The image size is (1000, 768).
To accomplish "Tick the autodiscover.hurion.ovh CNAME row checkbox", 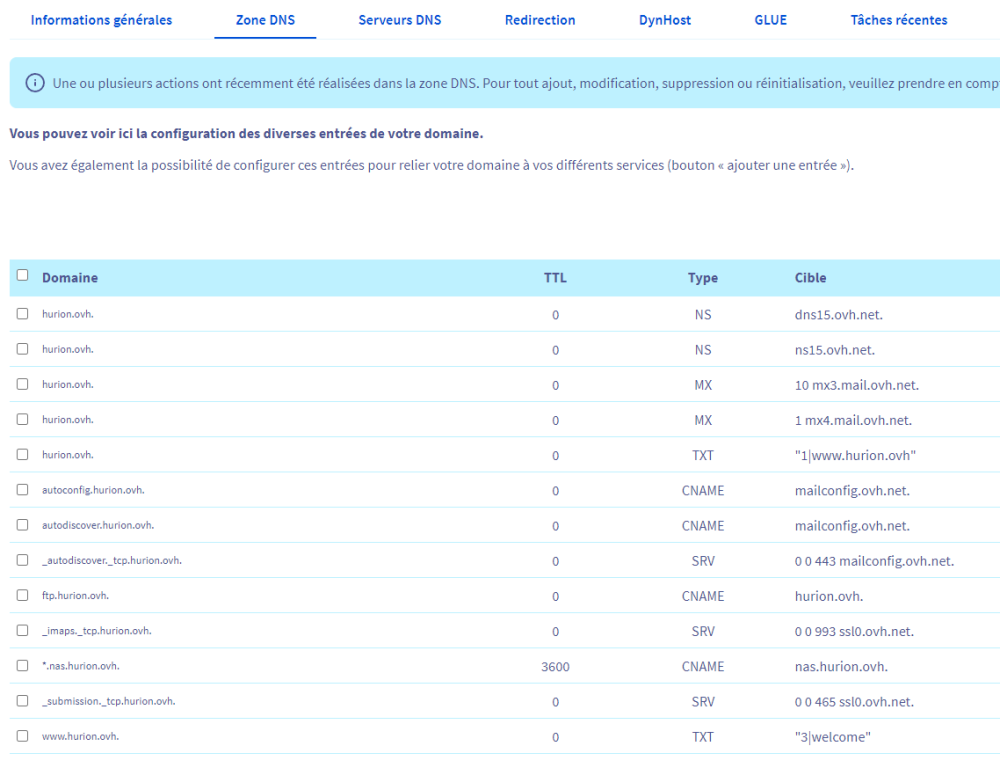I will tap(22, 525).
